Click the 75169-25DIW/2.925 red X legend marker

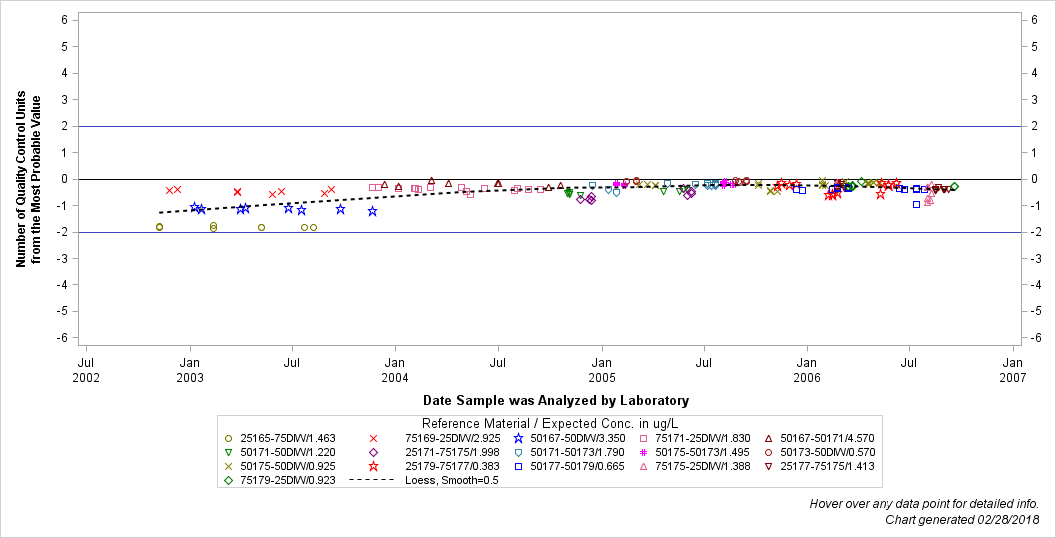374,438
